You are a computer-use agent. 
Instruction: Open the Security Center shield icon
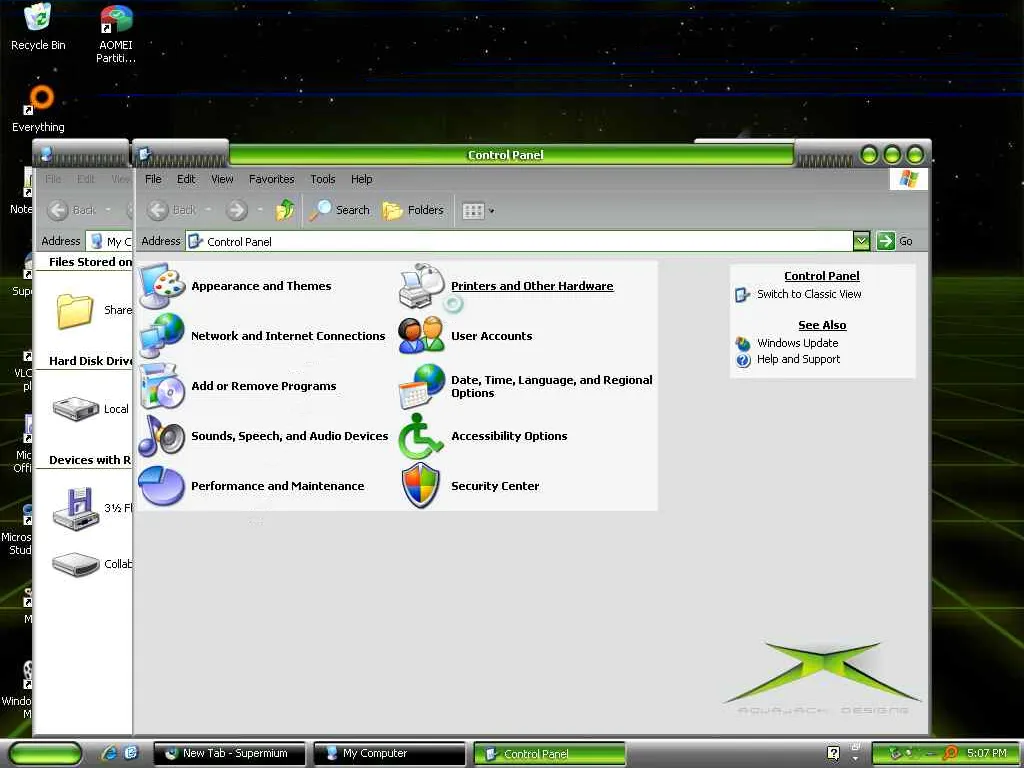[422, 486]
